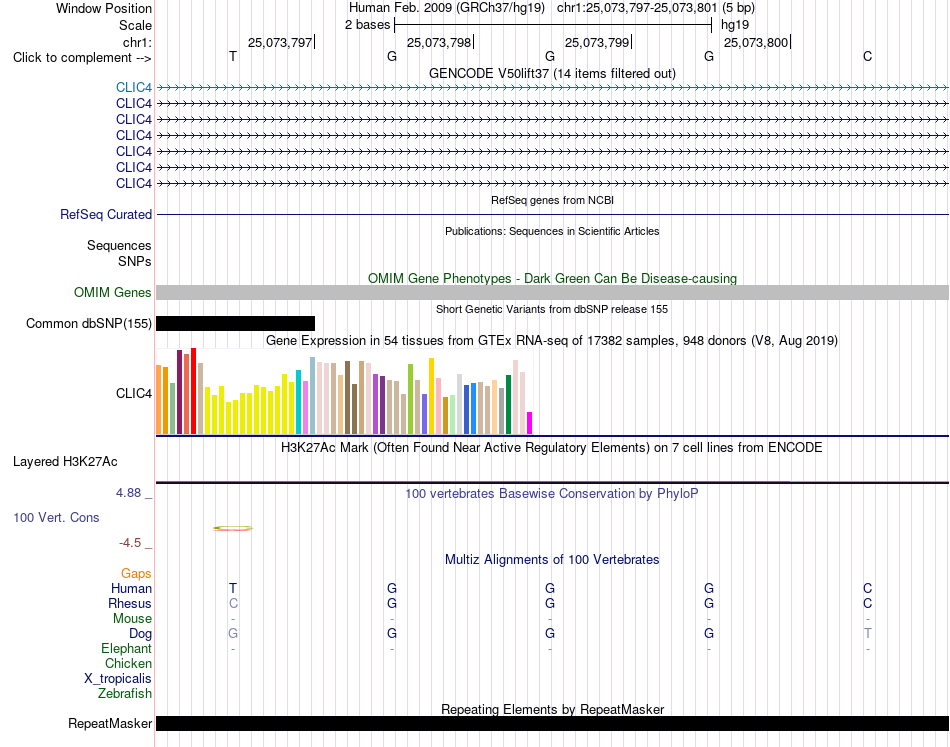This screenshot has width=950, height=747.
Task: Click the SNPs track label
Action: tap(135, 261)
